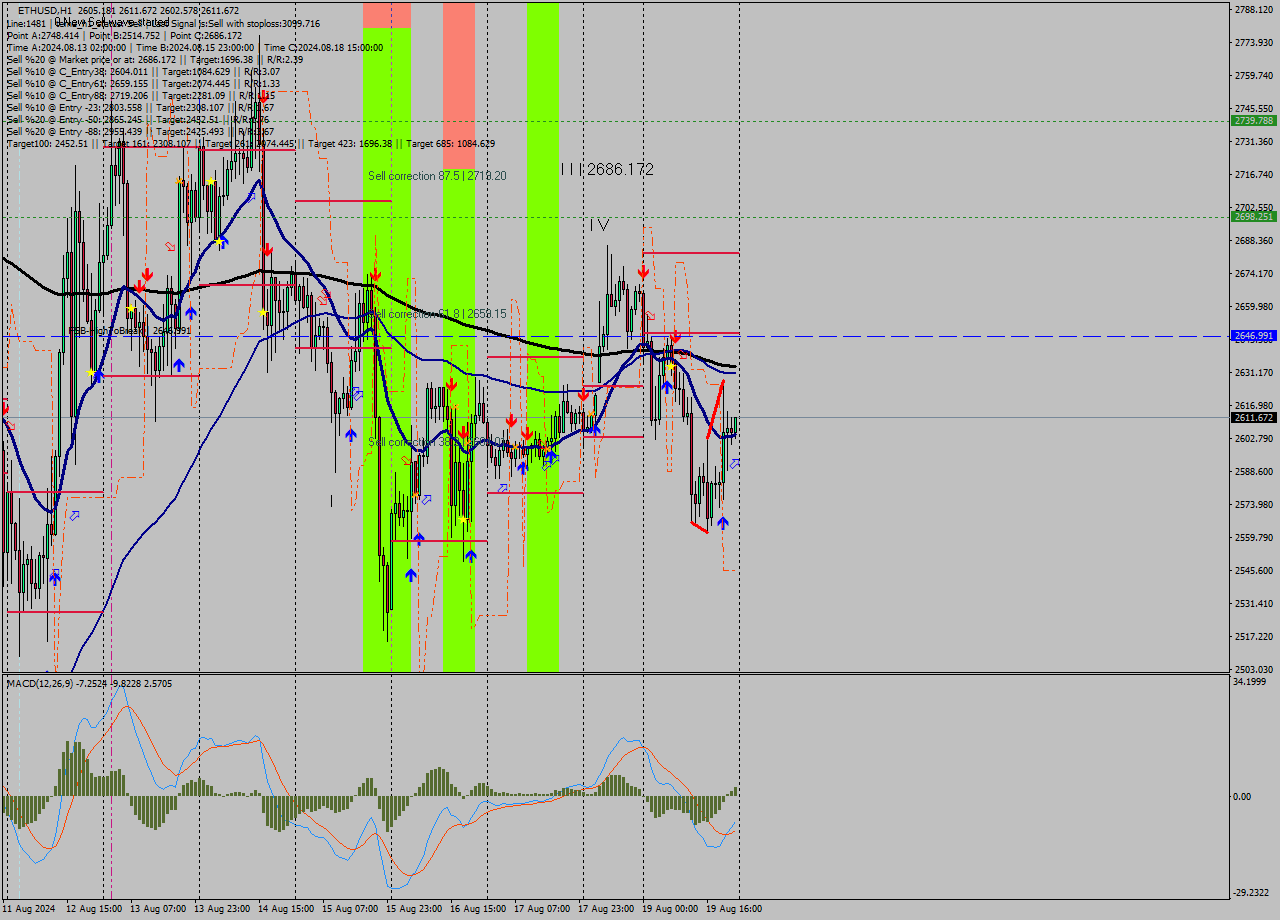
Task: Click the MACD scale zero level 0.00
Action: coord(1242,797)
